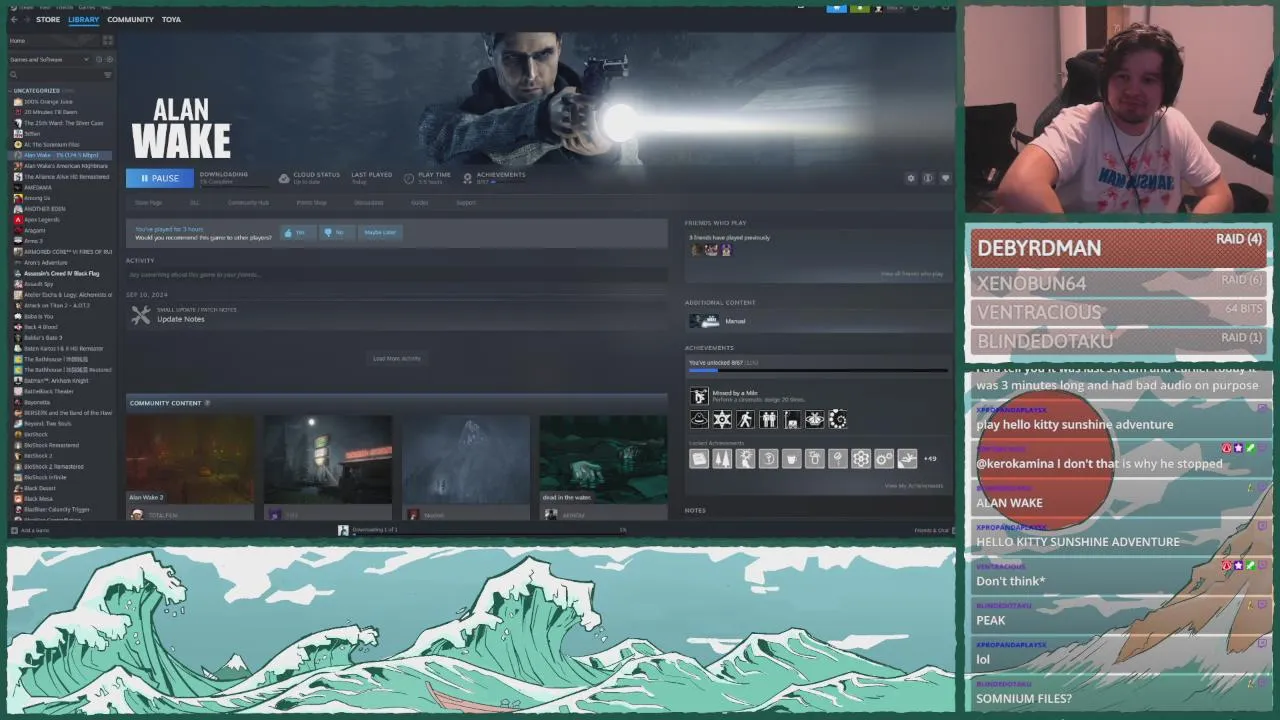
Task: Open the Library tab
Action: [84, 19]
